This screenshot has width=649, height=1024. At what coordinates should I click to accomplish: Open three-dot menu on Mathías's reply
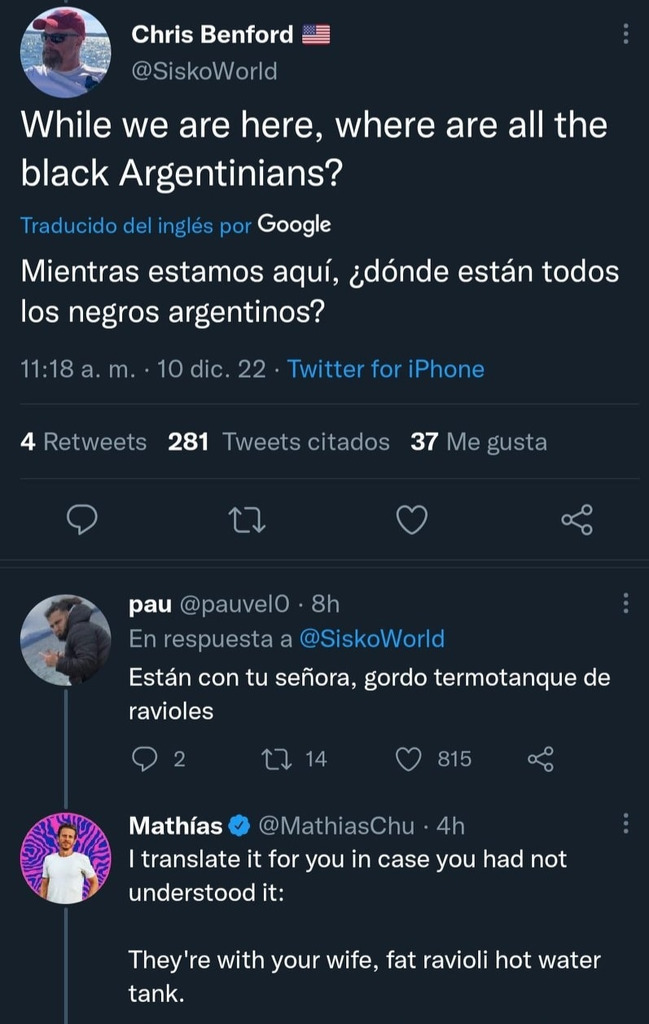pyautogui.click(x=625, y=824)
